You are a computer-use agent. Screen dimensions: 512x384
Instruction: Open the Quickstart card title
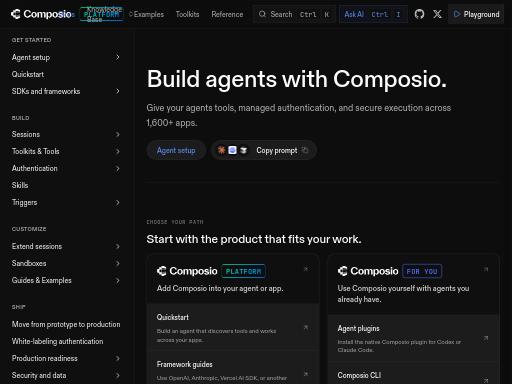point(173,317)
